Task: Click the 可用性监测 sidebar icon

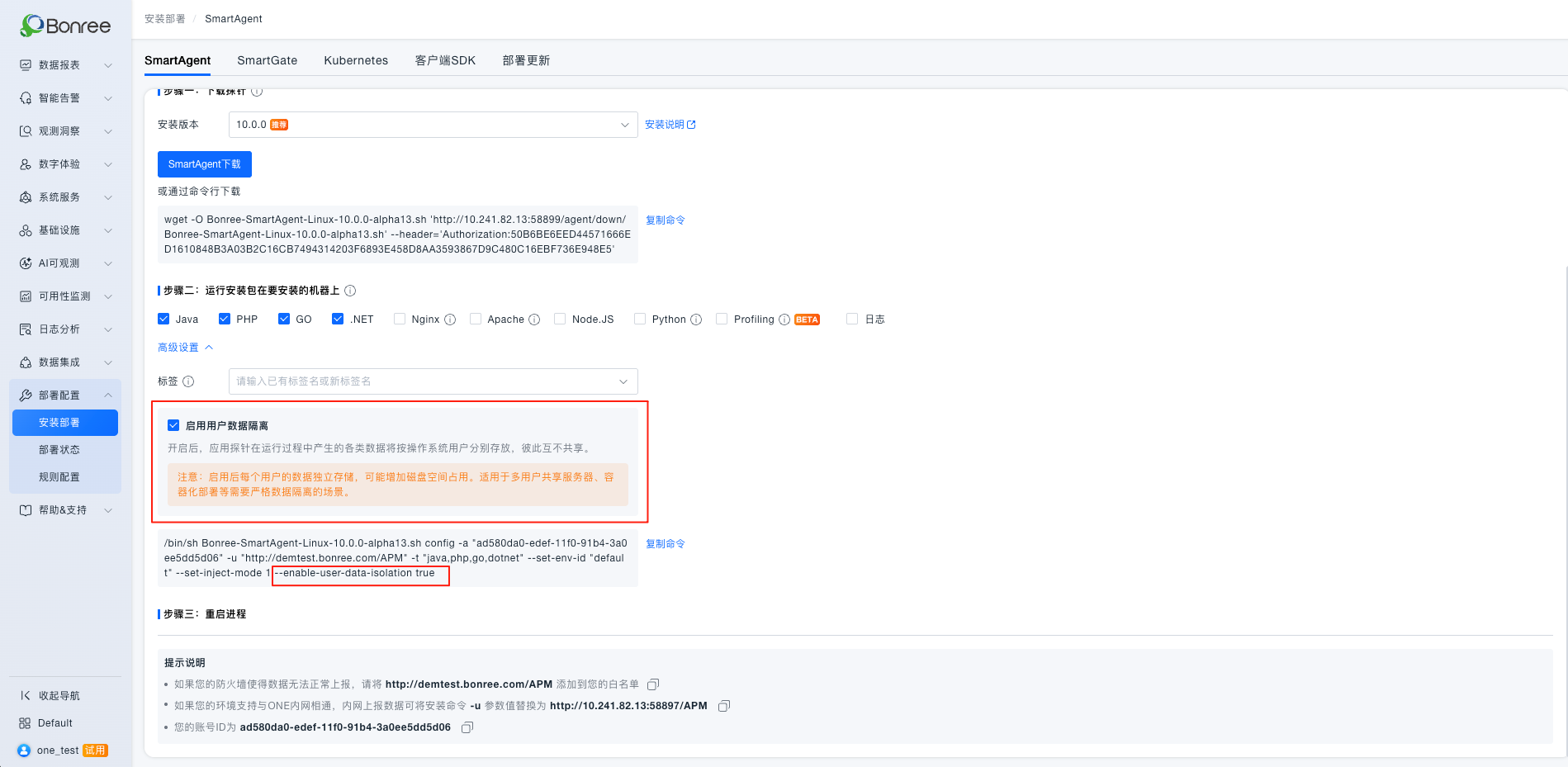Action: (26, 296)
